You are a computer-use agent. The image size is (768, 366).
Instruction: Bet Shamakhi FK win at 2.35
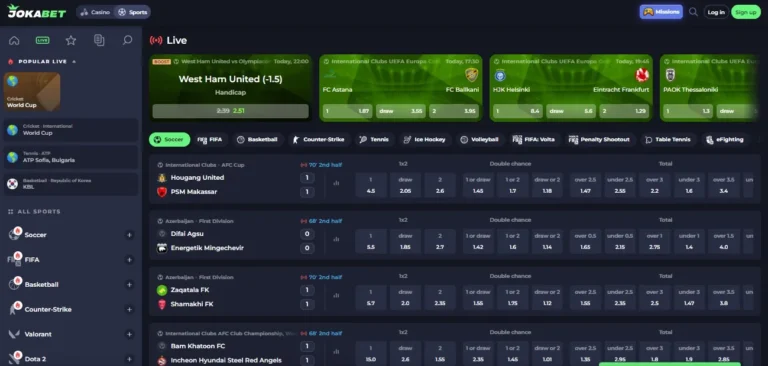click(x=440, y=298)
